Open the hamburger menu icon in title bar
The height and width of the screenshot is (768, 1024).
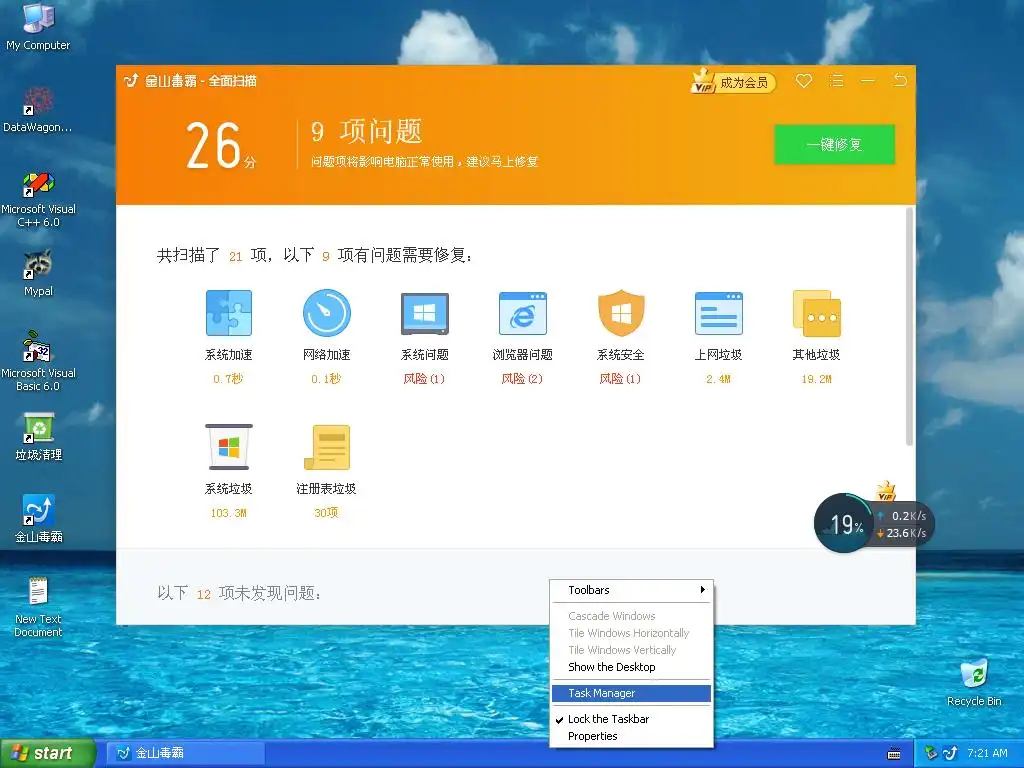836,81
